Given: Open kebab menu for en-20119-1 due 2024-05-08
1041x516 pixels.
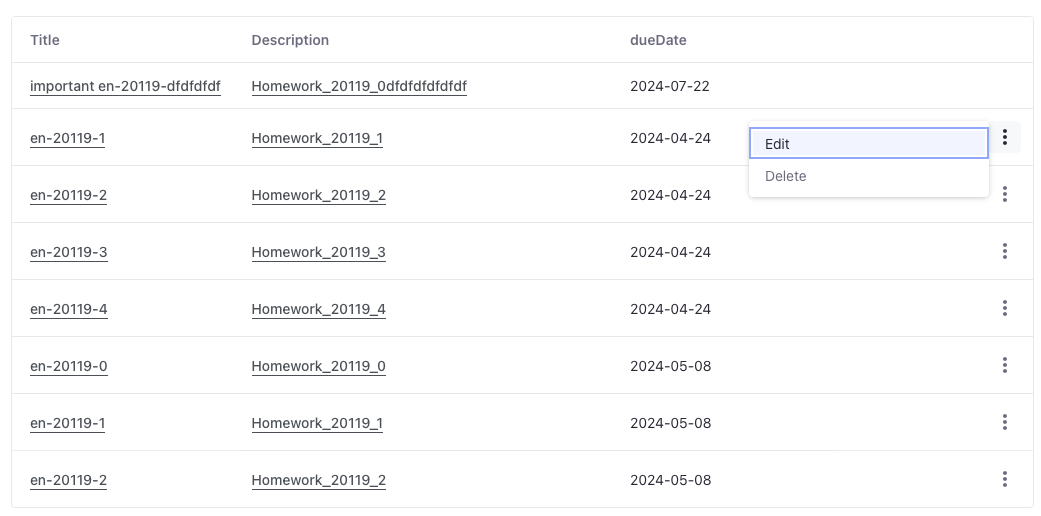Looking at the screenshot, I should point(1004,423).
